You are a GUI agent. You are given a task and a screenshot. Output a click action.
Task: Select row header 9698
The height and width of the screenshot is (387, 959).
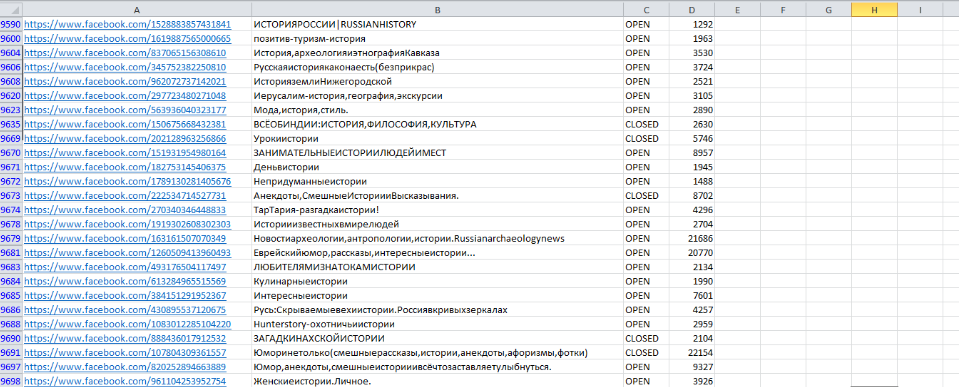click(x=11, y=381)
